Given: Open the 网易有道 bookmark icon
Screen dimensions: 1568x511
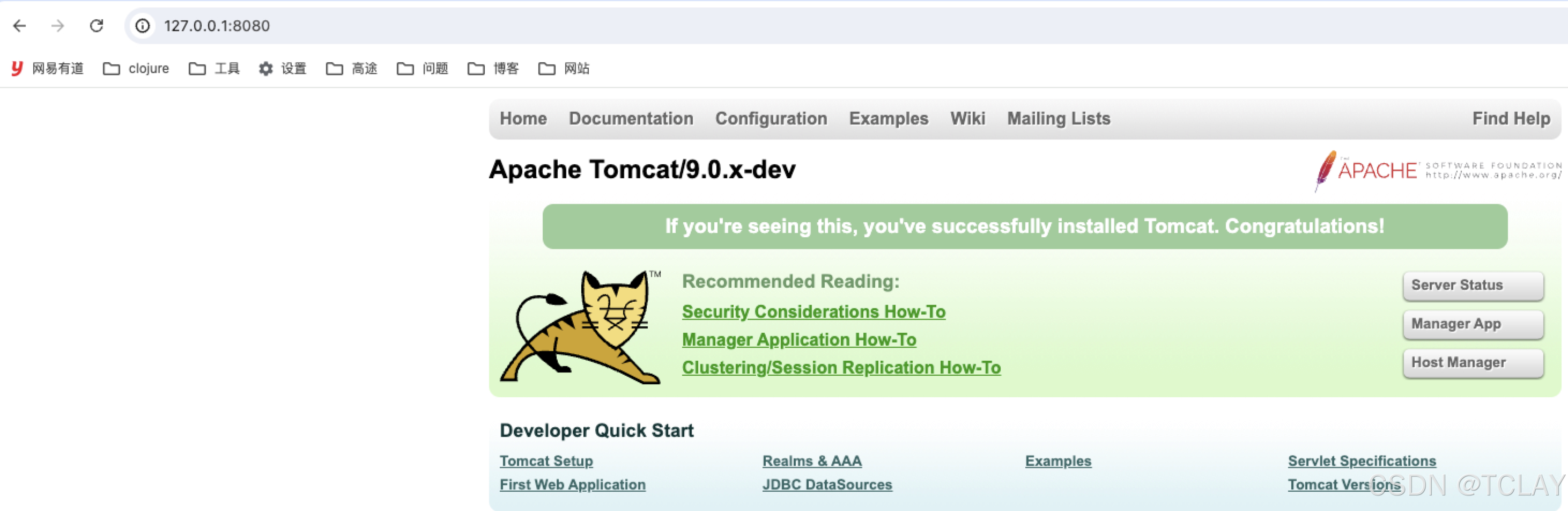Looking at the screenshot, I should (16, 68).
